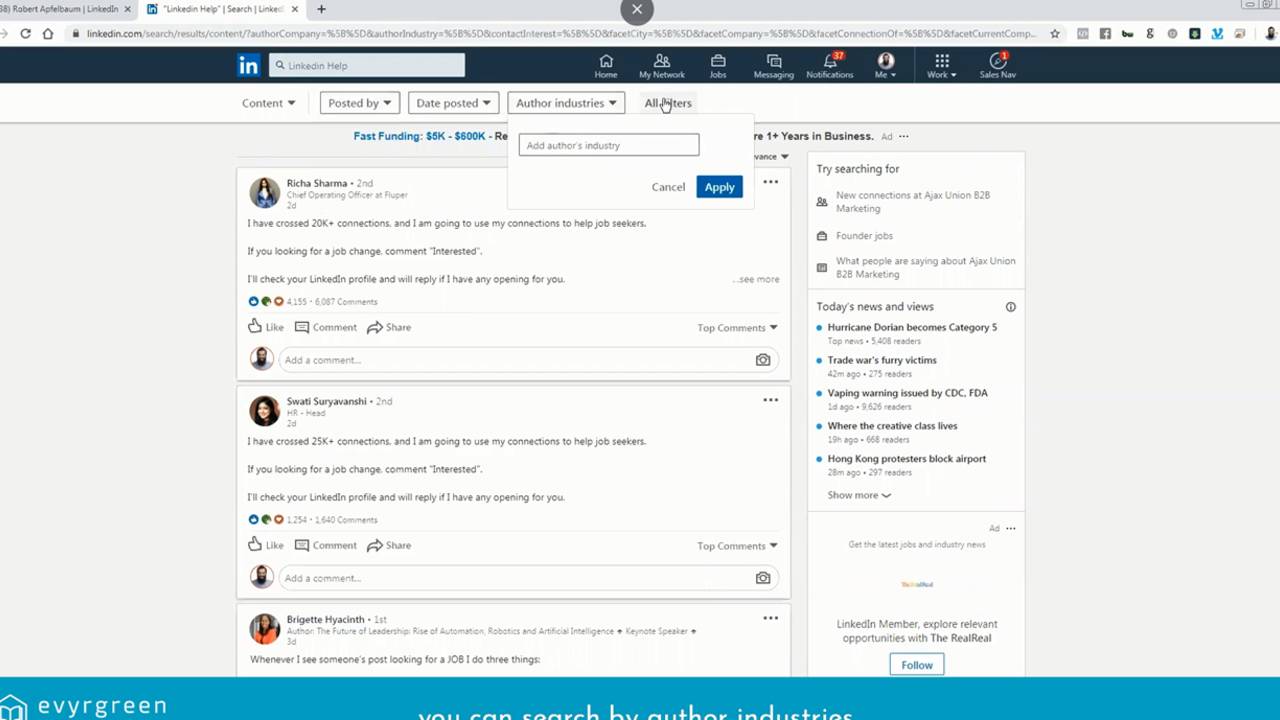The image size is (1280, 720).
Task: Bookmark this page with the star
Action: (1054, 33)
